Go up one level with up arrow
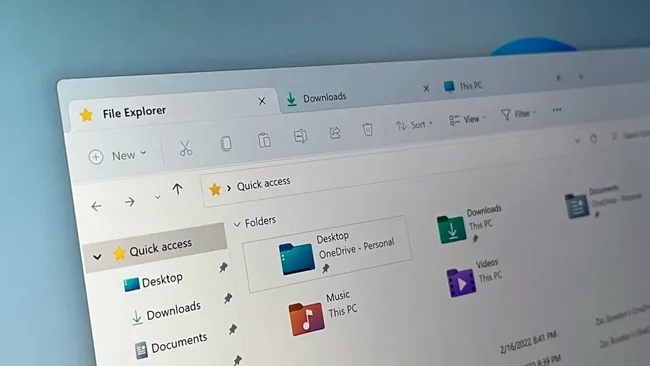This screenshot has height=366, width=650. click(177, 189)
